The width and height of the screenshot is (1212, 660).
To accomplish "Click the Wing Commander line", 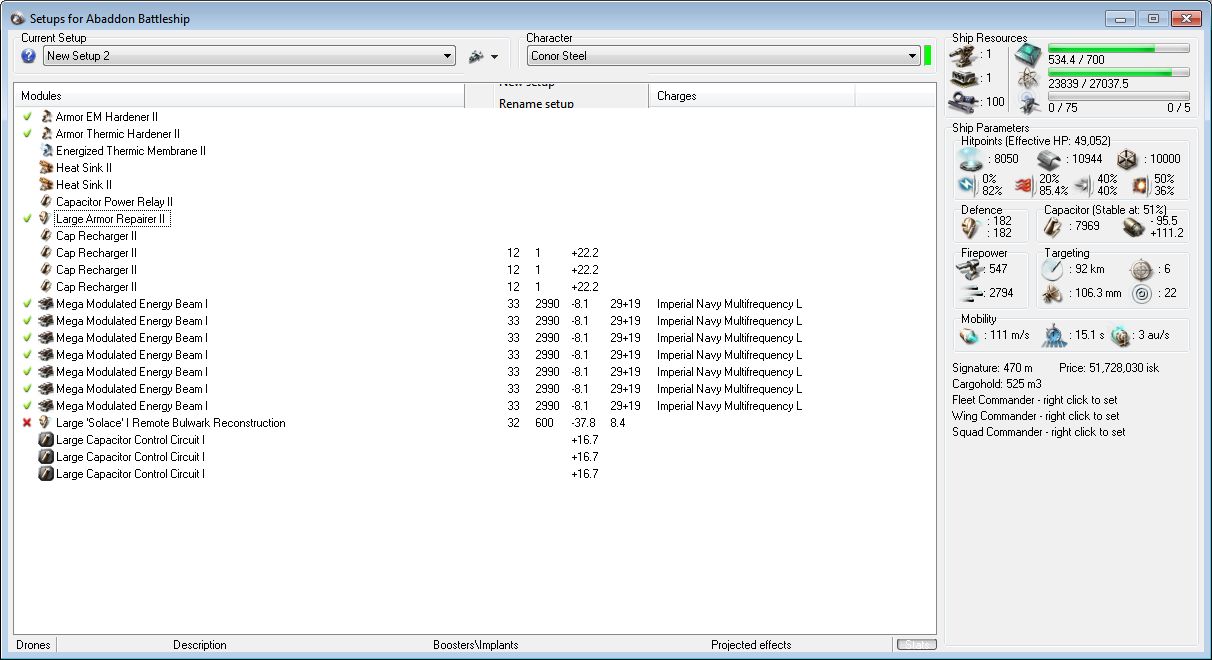I will click(x=1035, y=416).
